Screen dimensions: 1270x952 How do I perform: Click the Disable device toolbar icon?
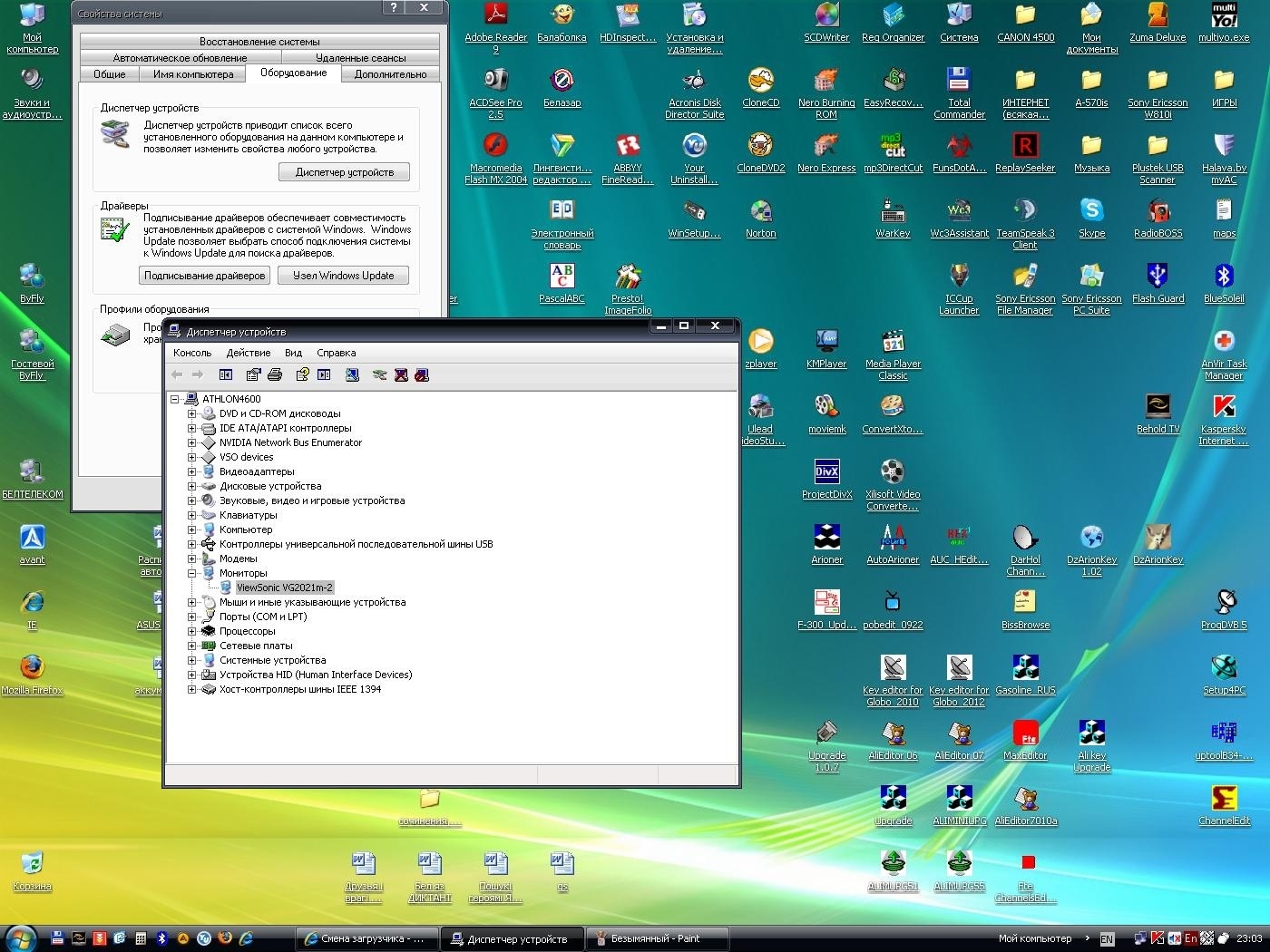422,374
